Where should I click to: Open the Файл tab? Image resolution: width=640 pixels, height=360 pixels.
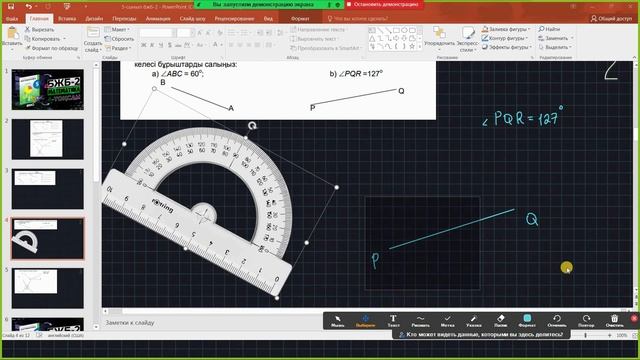point(12,19)
